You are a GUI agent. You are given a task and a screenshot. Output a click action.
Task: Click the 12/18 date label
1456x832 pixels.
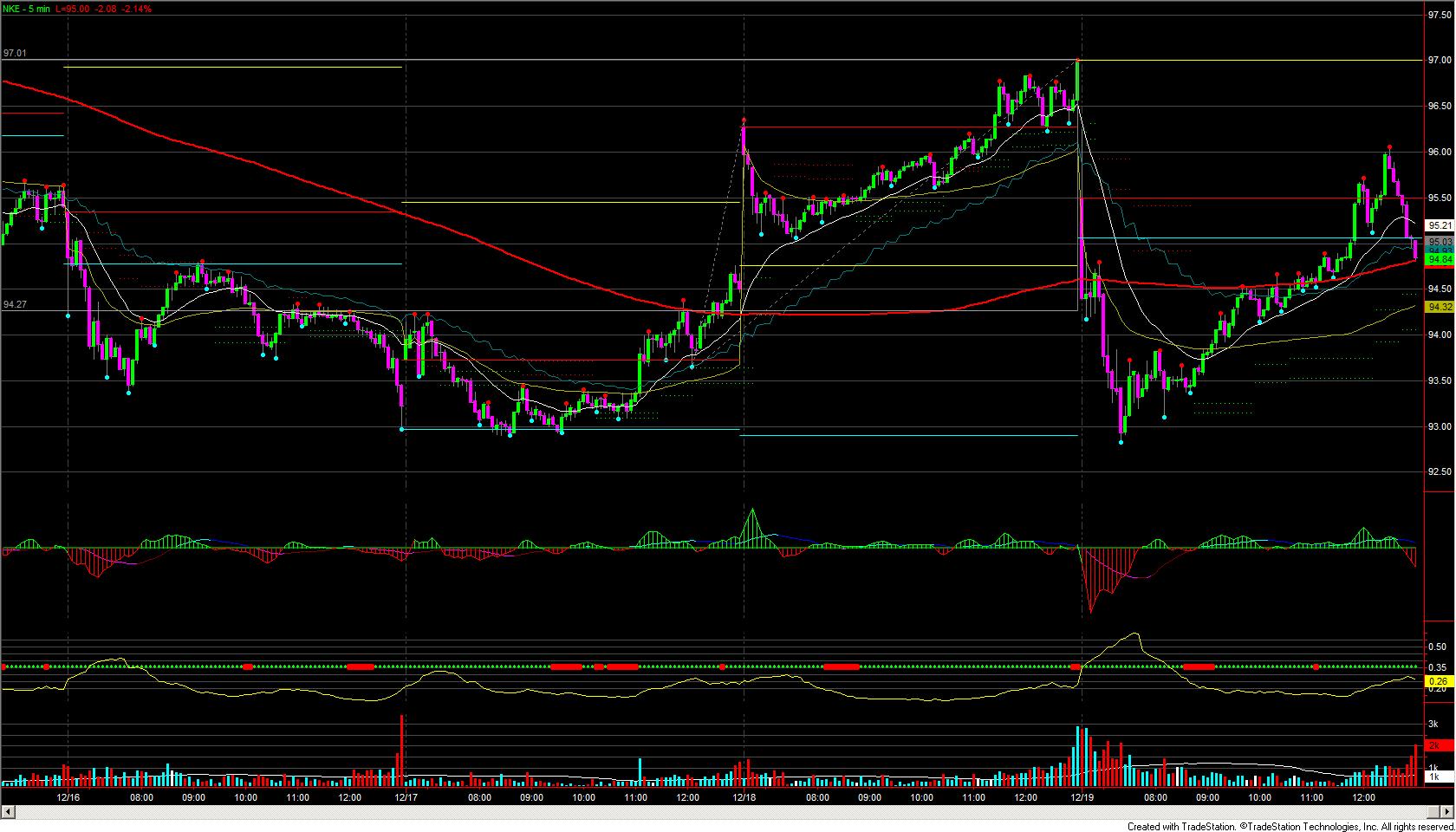pos(744,797)
